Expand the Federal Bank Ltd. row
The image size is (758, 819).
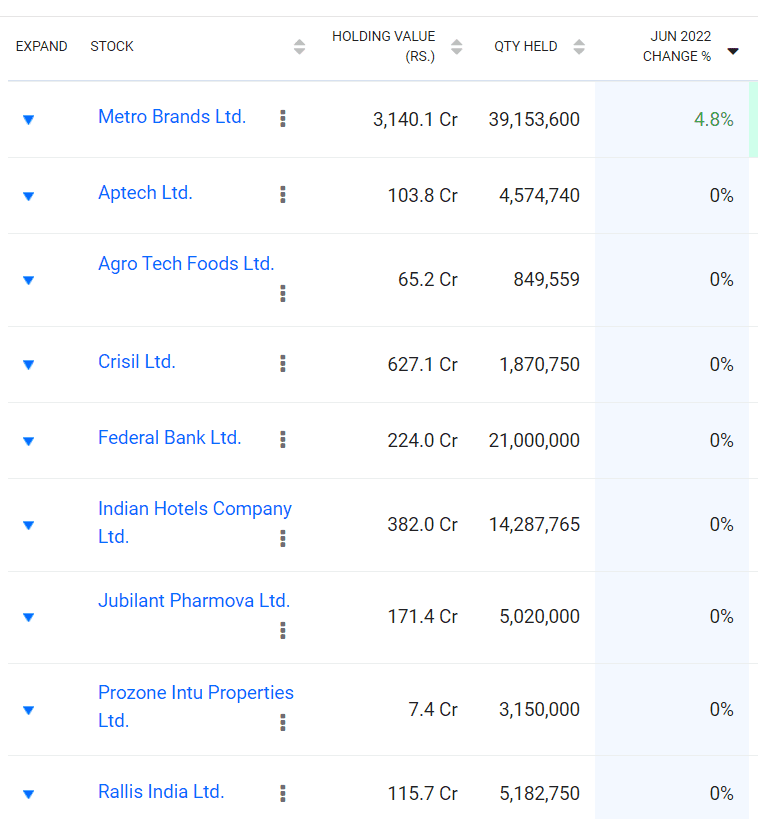(29, 441)
